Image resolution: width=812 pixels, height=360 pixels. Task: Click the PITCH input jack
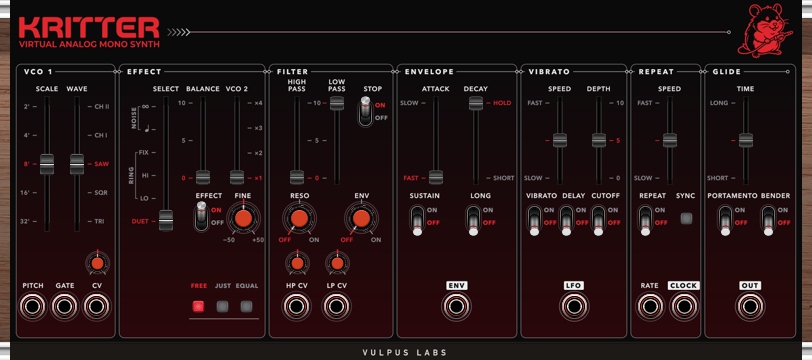point(33,307)
